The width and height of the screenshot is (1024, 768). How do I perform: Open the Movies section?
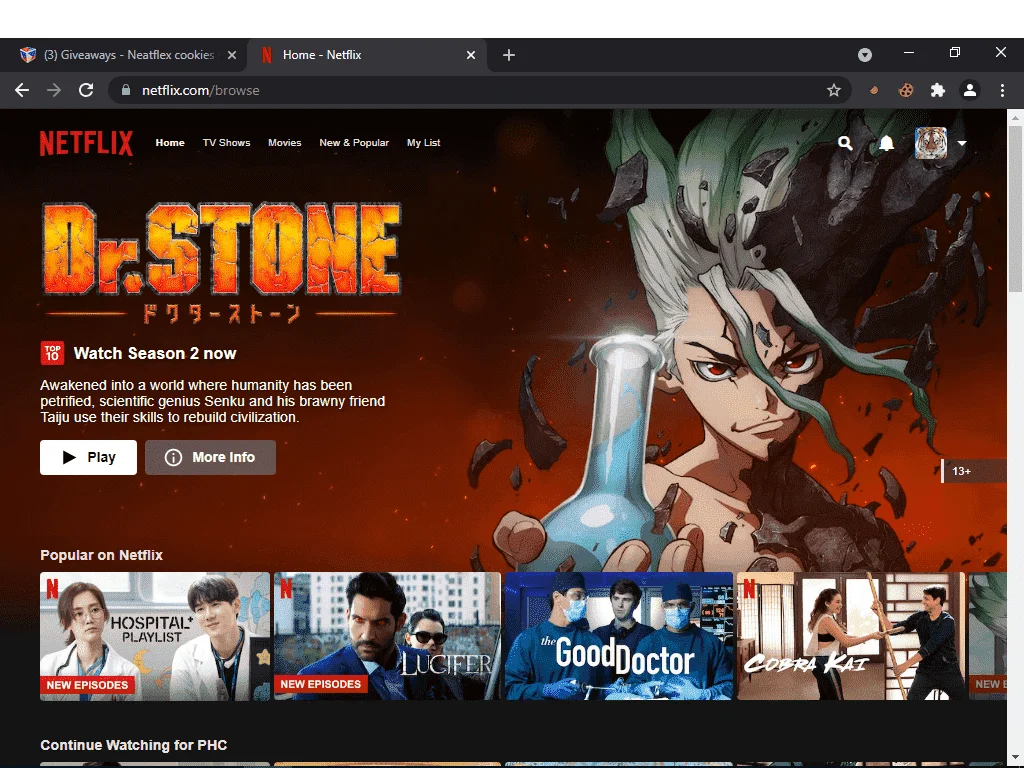pyautogui.click(x=285, y=142)
